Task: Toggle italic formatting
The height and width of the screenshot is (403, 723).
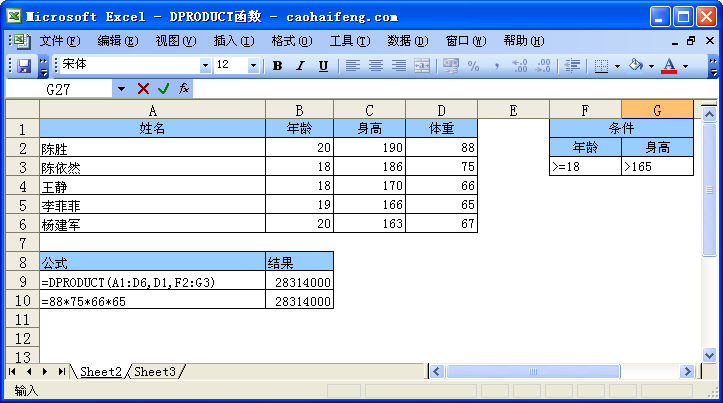Action: [300, 66]
